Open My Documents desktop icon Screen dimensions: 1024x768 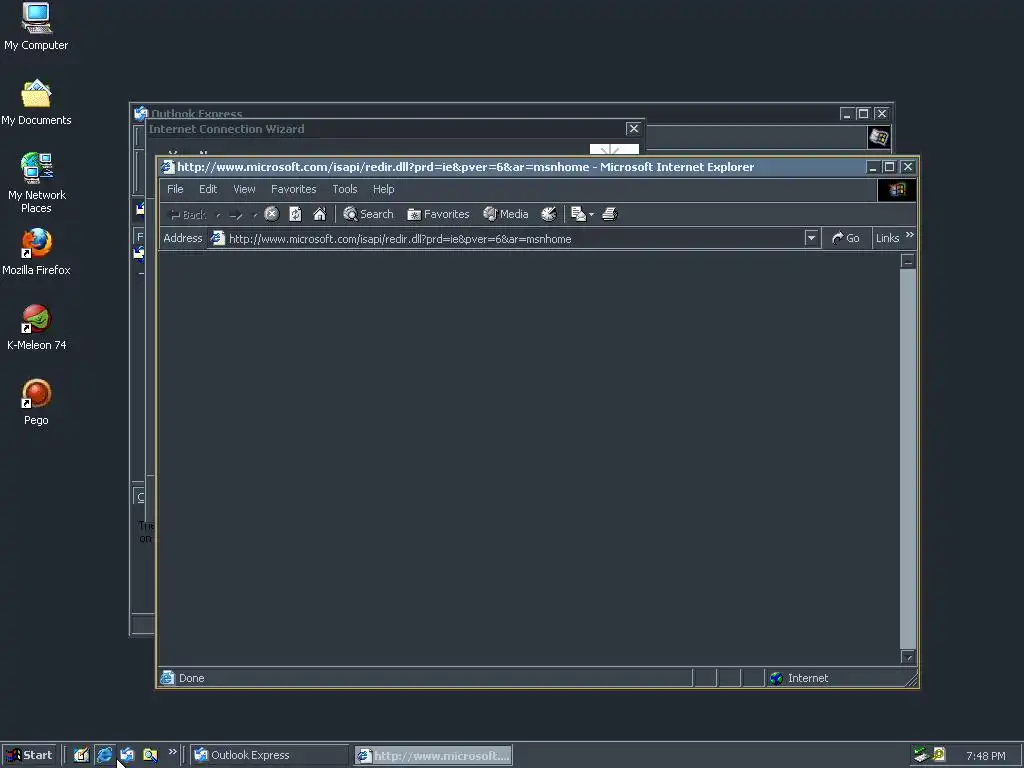(x=36, y=102)
